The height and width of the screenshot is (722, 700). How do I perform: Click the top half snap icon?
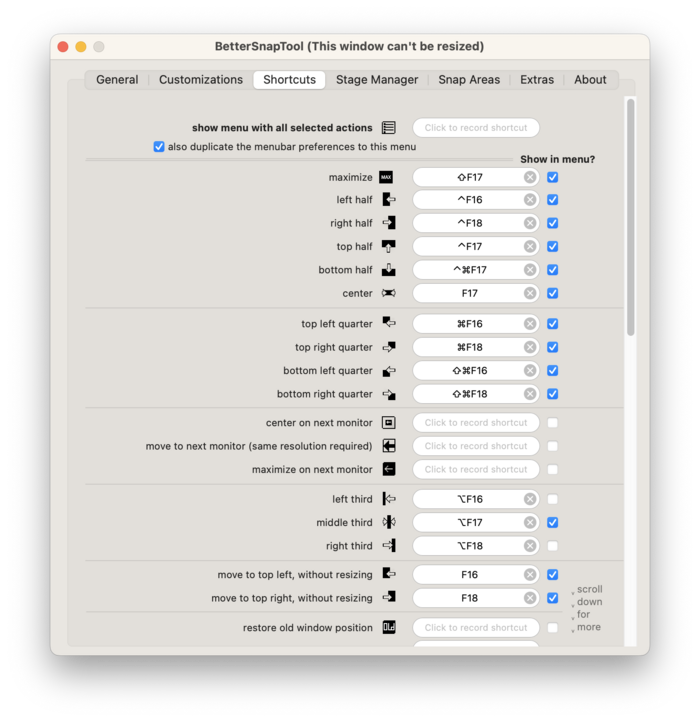pyautogui.click(x=389, y=246)
